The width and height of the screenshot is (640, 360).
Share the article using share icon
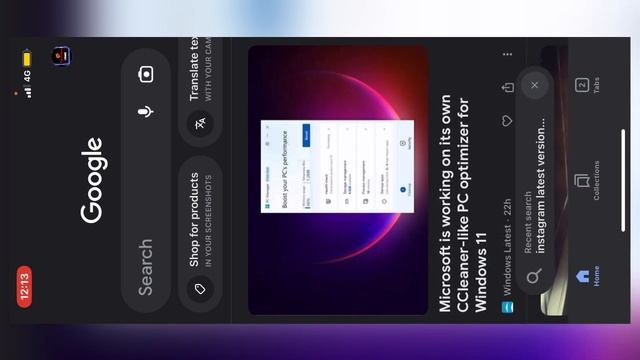[x=507, y=87]
